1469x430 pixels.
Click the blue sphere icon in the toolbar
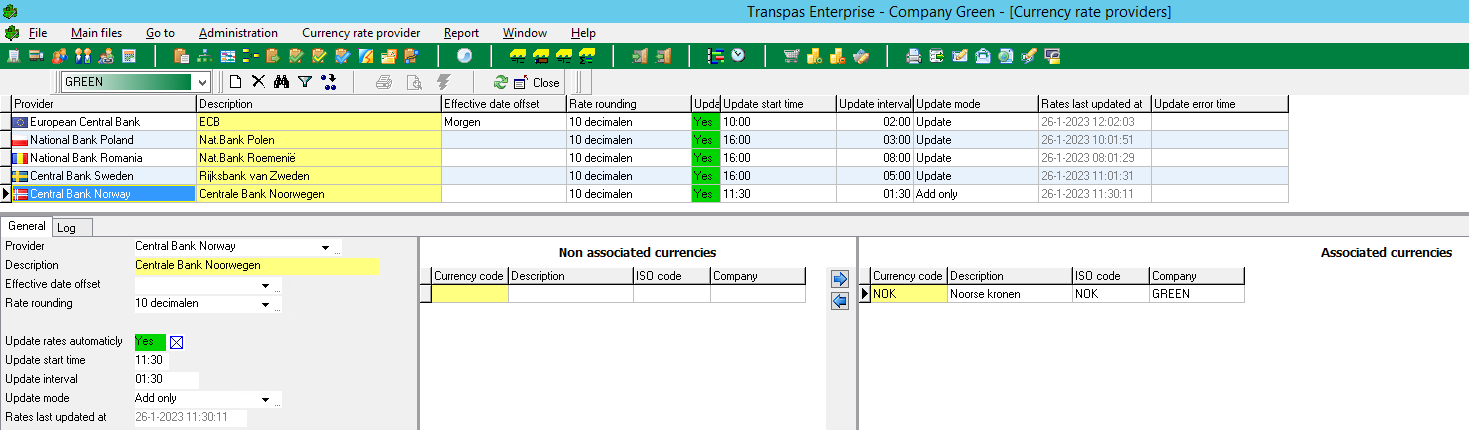[x=464, y=55]
